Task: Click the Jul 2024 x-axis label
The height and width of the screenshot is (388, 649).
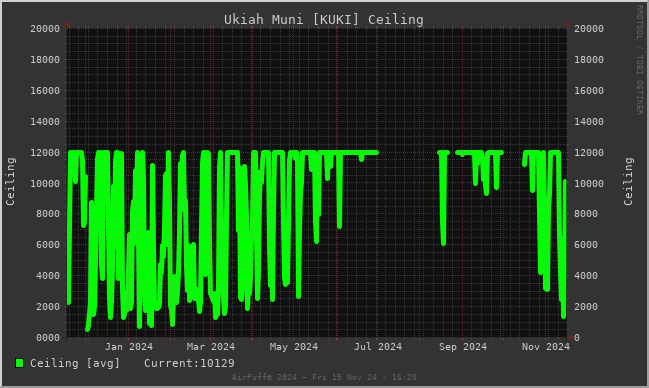Action: coord(378,347)
